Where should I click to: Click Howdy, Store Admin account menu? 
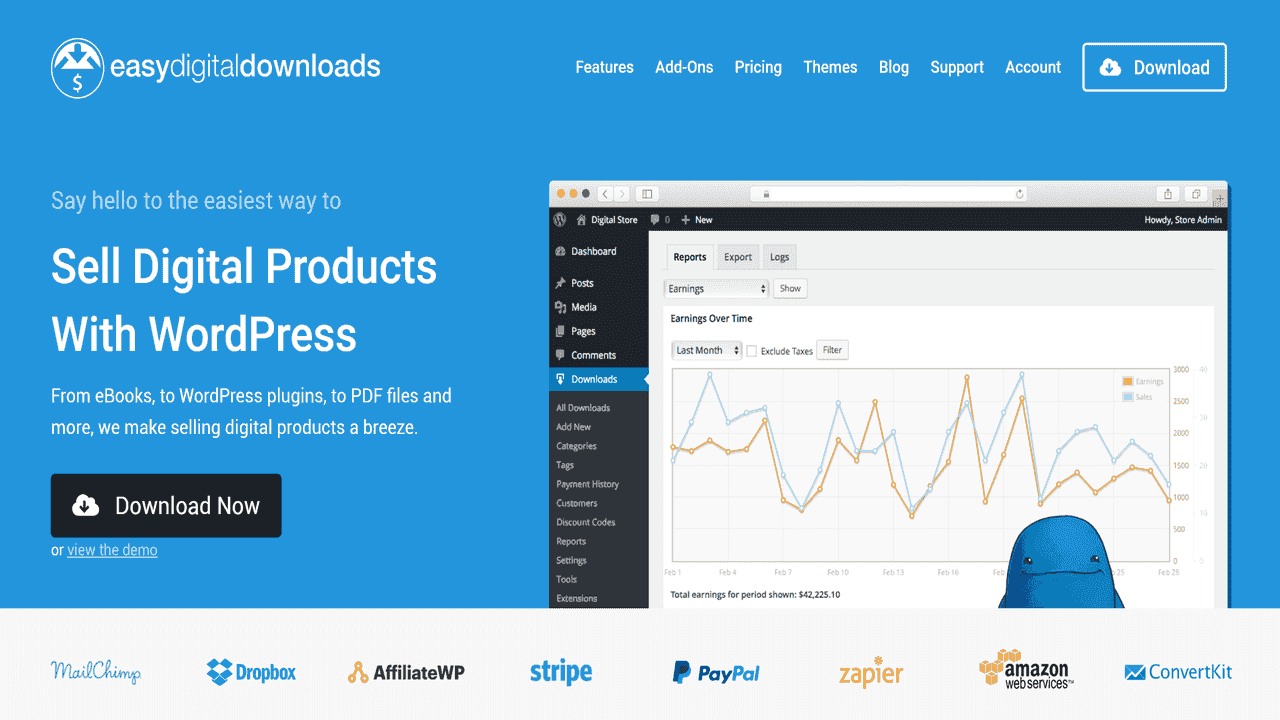pos(1182,220)
